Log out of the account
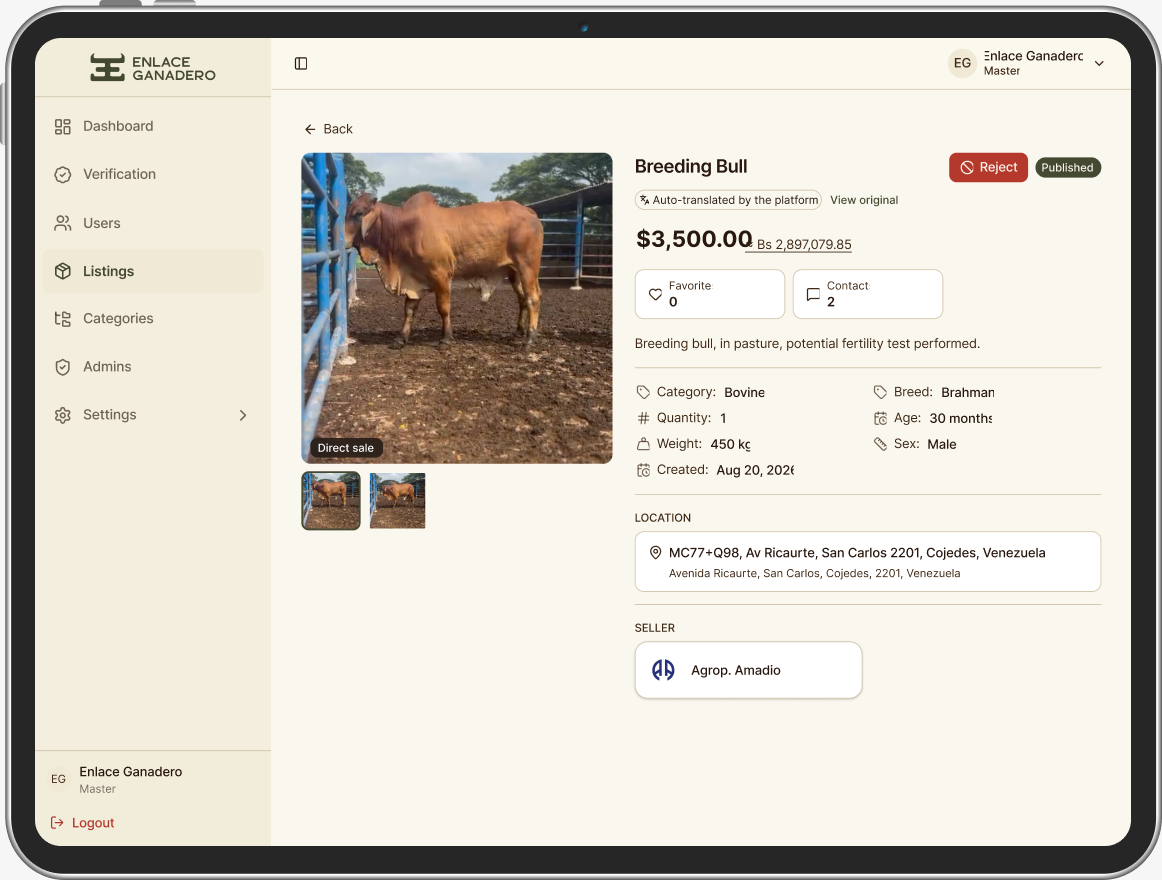This screenshot has width=1162, height=880. [x=82, y=822]
